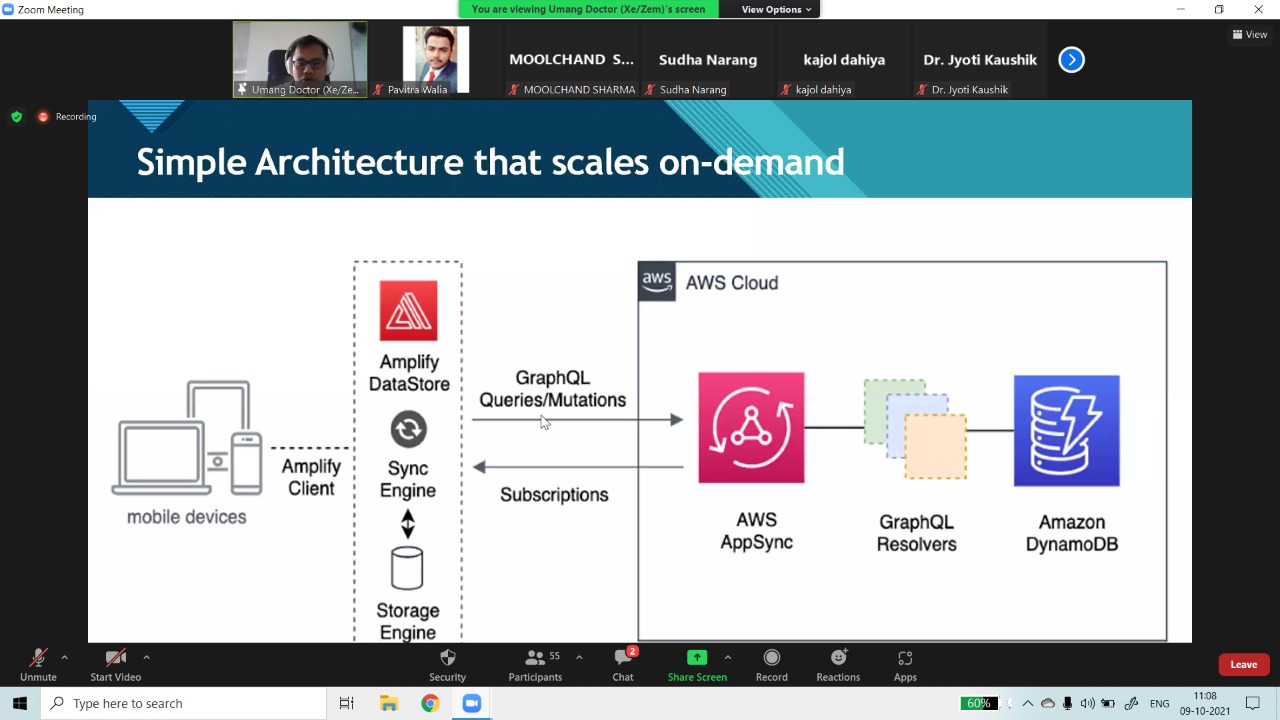Click the AWS logo in cloud box
1280x720 pixels.
(x=657, y=282)
